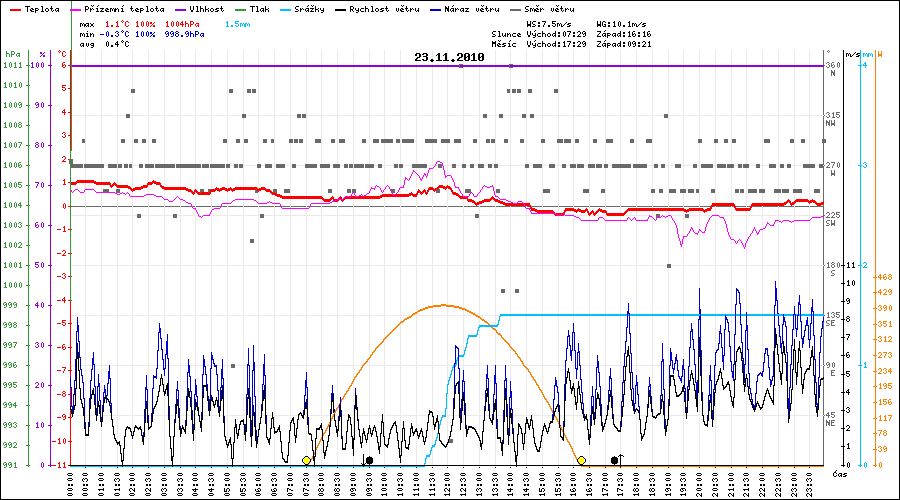The width and height of the screenshot is (900, 500).
Task: Click the sun Západ:16:16 sunset time
Action: coord(624,34)
